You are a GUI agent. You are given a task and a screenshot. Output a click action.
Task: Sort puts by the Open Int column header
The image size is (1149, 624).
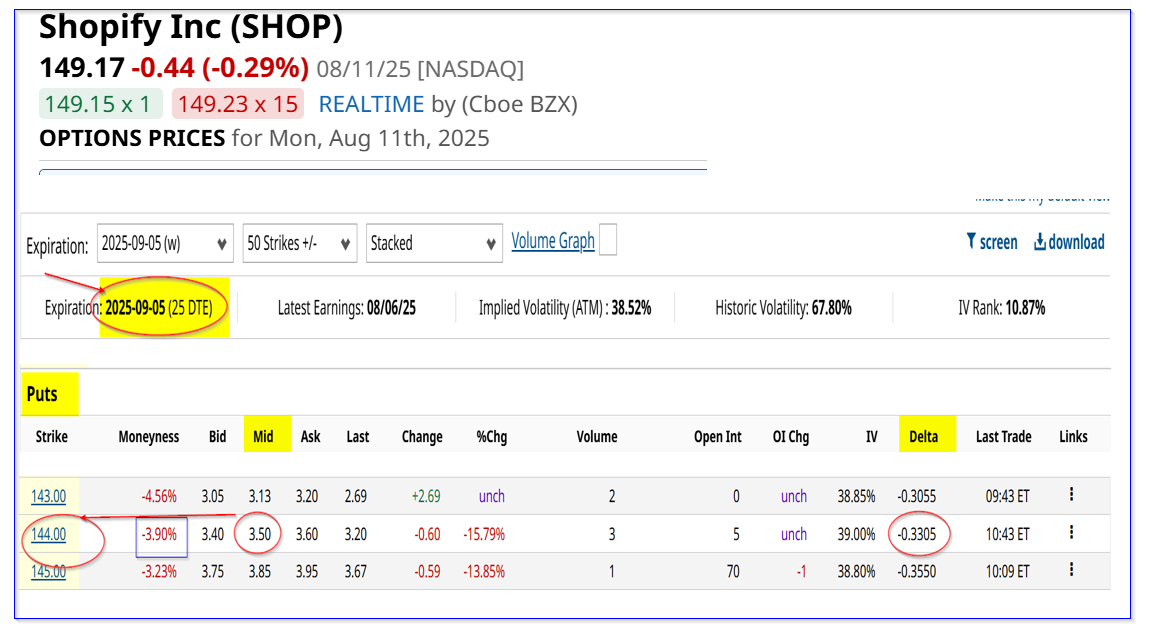(717, 437)
